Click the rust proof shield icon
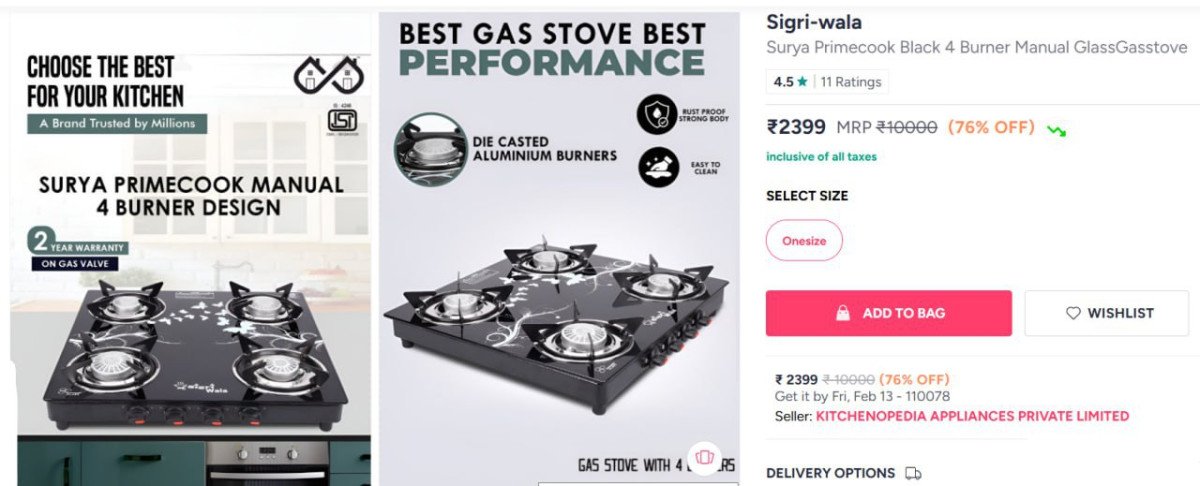The height and width of the screenshot is (486, 1200). coord(657,115)
